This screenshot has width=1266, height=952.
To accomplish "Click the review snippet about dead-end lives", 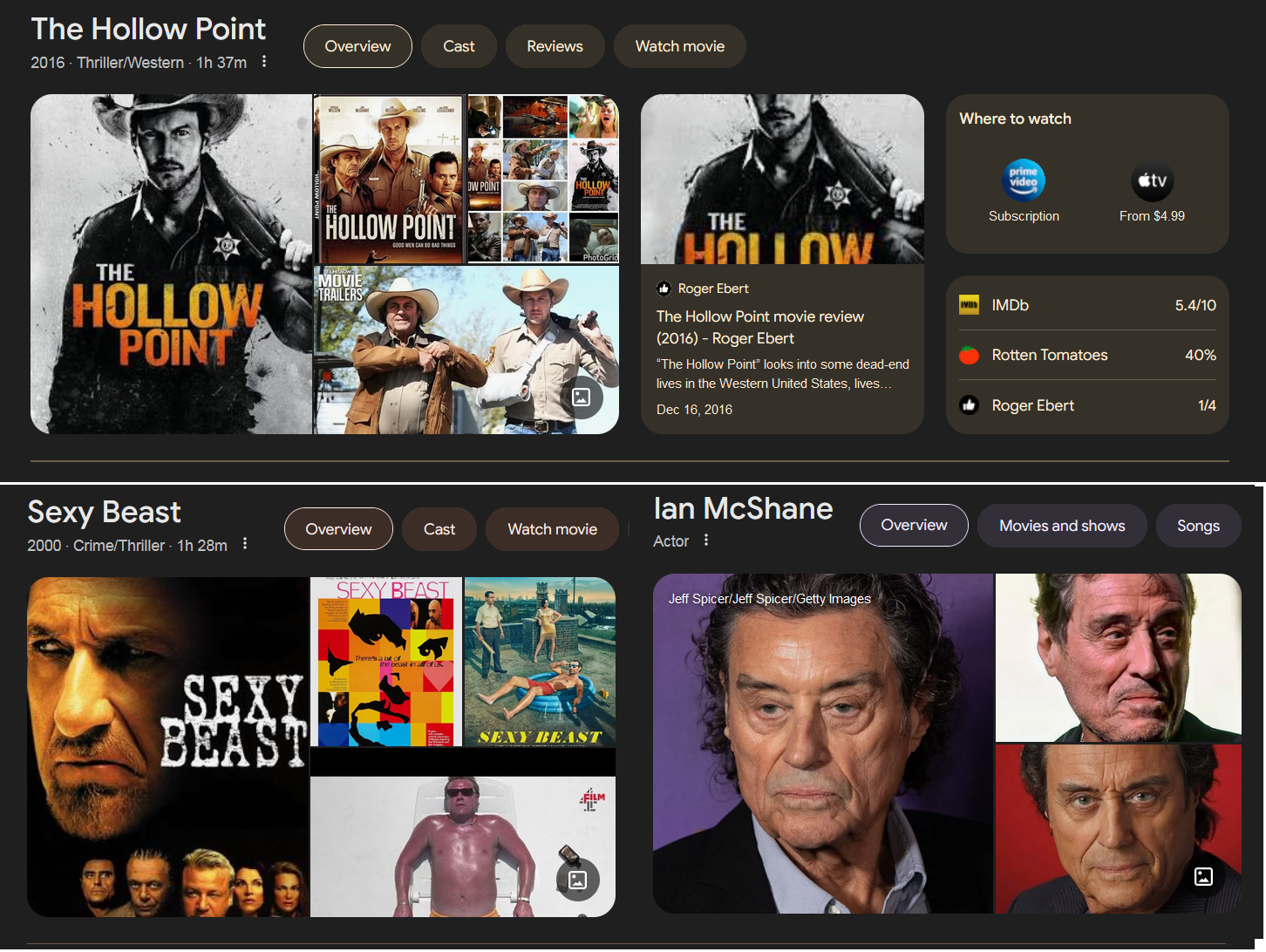I will coord(783,374).
